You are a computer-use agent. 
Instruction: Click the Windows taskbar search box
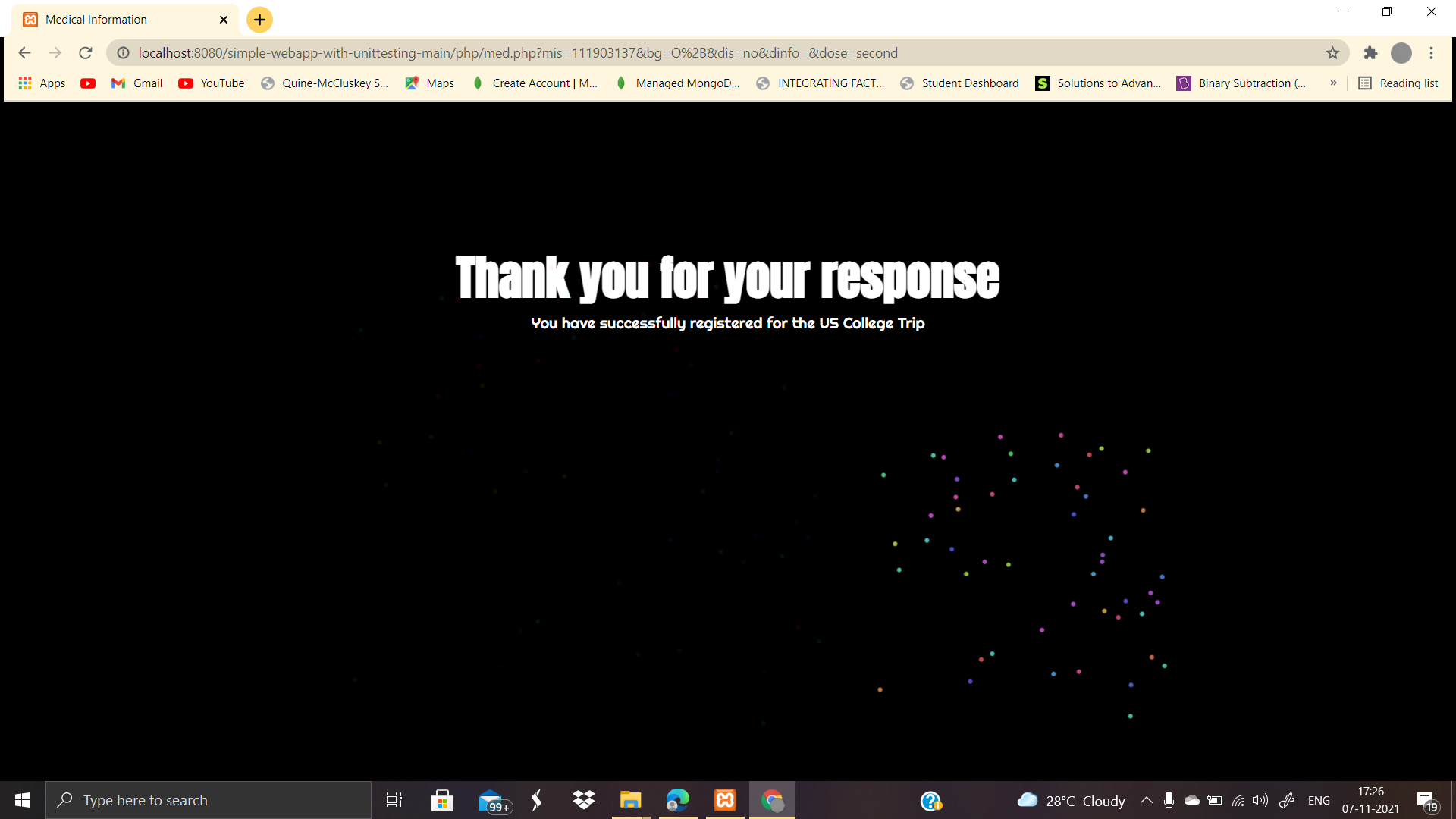(x=209, y=800)
